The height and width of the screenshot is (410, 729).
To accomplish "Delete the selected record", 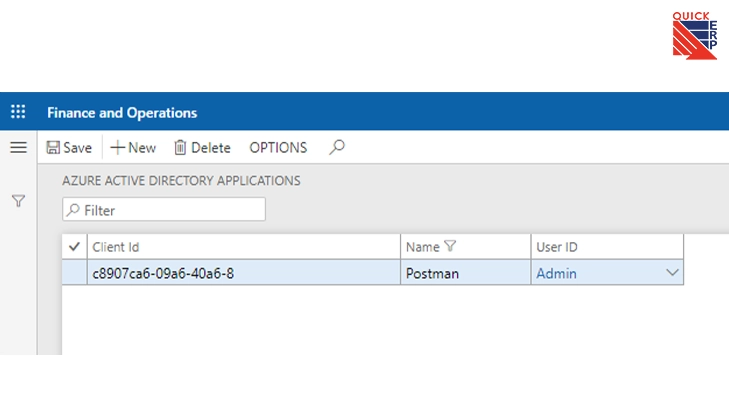I will point(202,147).
